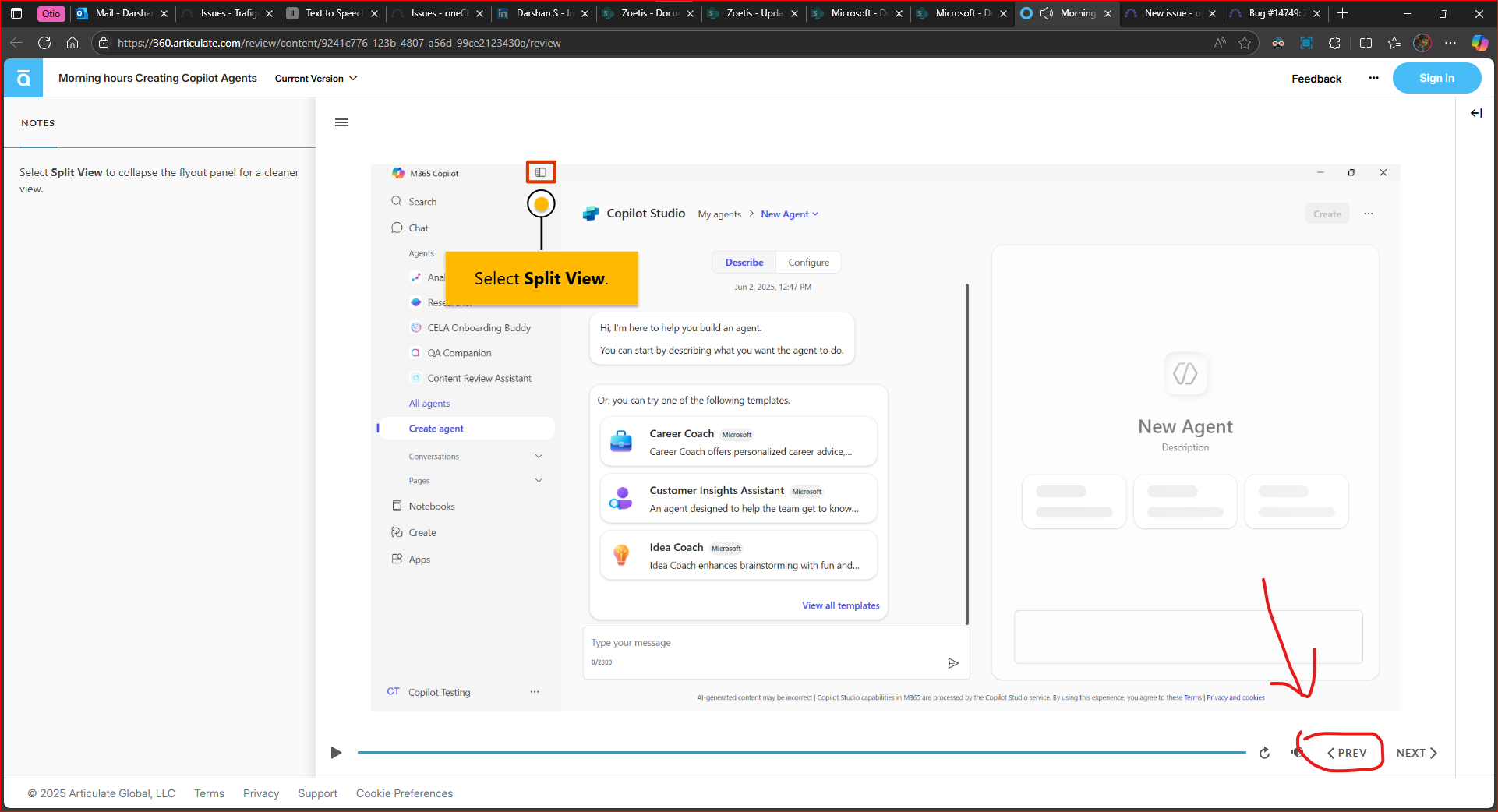
Task: Open Apps in the sidebar
Action: click(419, 560)
